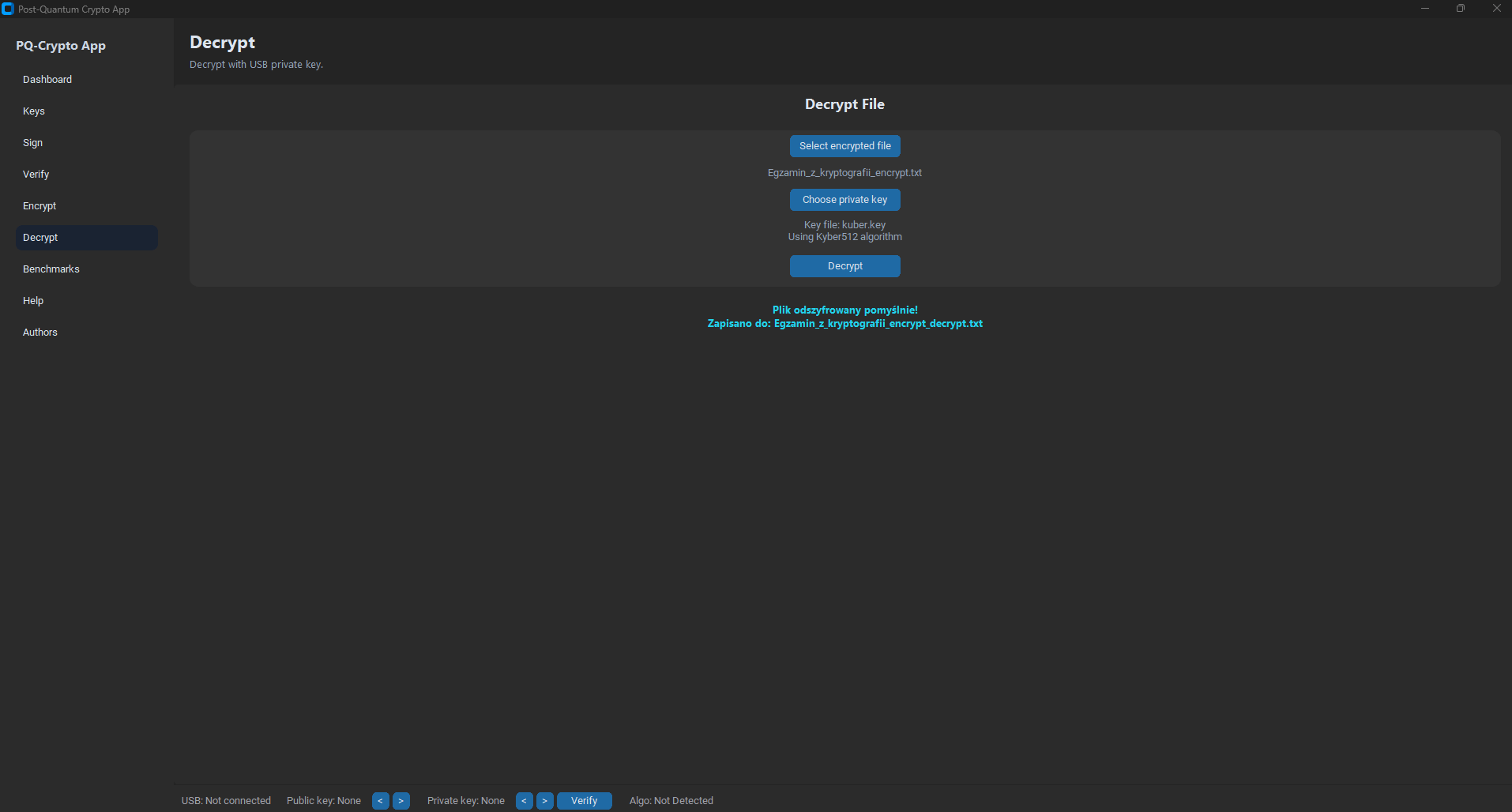The width and height of the screenshot is (1512, 812).
Task: Open the Encrypt page
Action: (39, 205)
